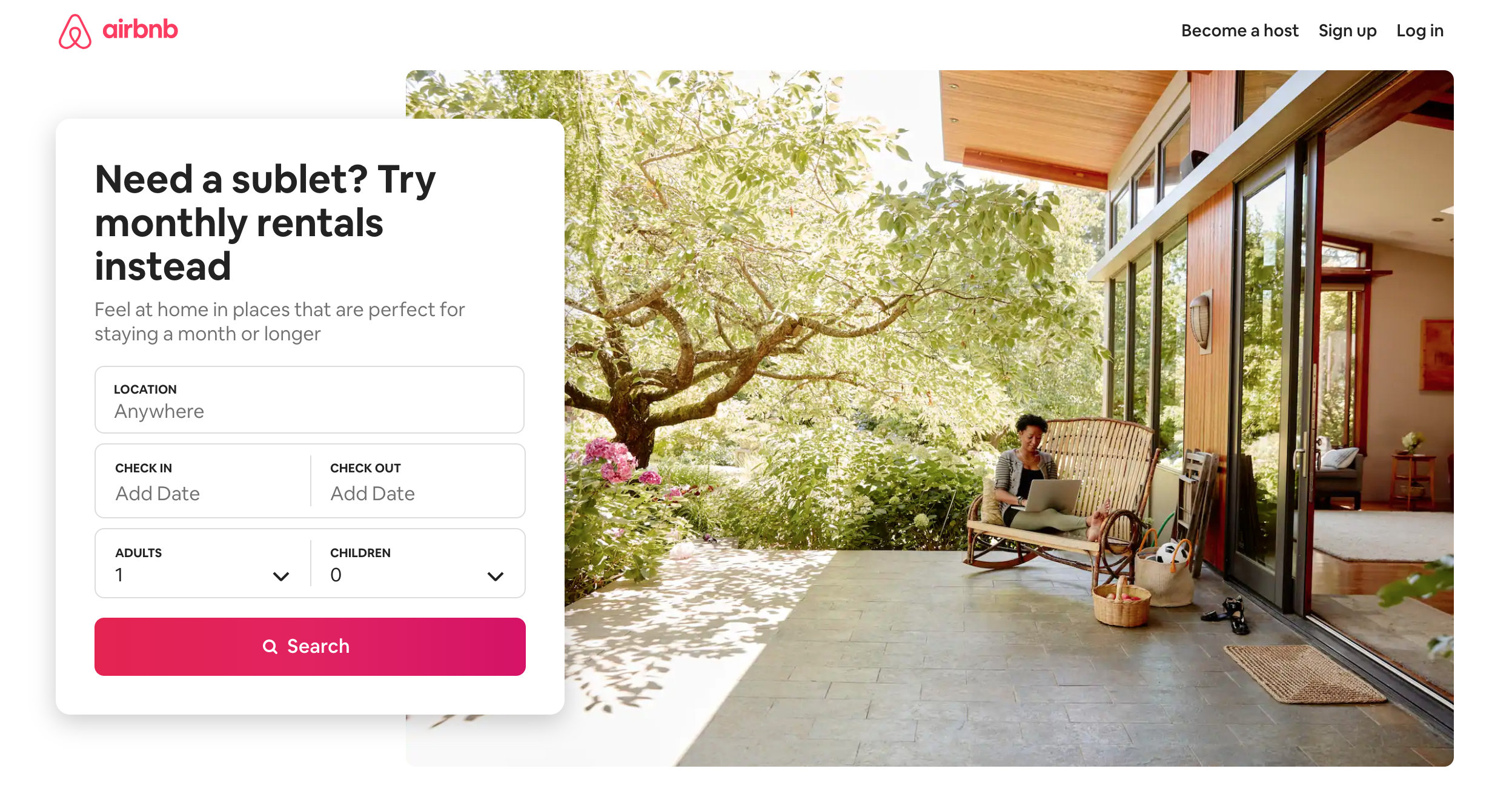
Task: Click the Airbnb Bélo logo icon
Action: (x=75, y=31)
